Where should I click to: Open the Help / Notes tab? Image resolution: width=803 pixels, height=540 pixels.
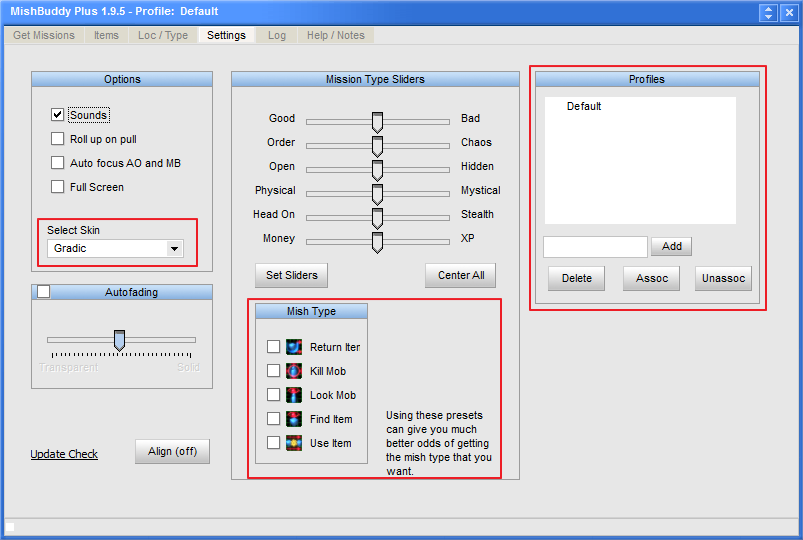[x=336, y=35]
